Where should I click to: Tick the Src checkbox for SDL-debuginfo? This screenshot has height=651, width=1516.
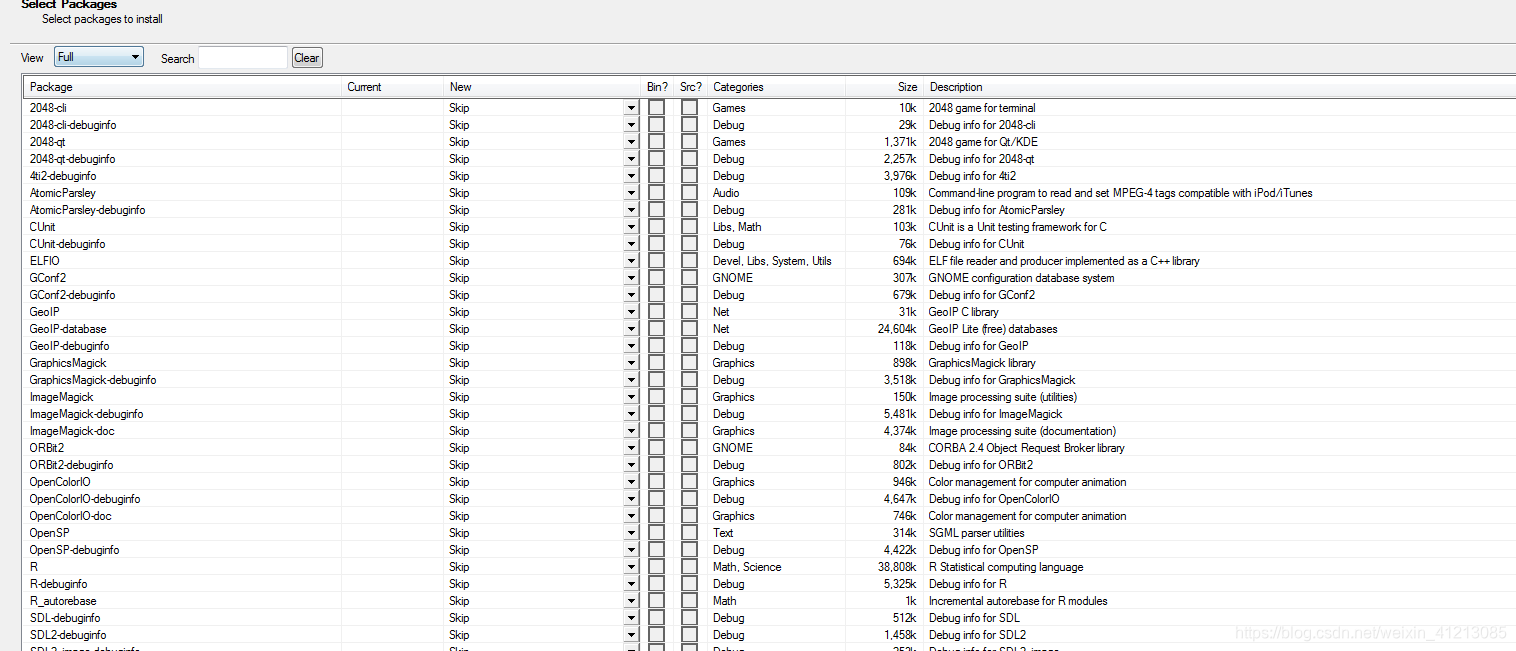tap(689, 618)
